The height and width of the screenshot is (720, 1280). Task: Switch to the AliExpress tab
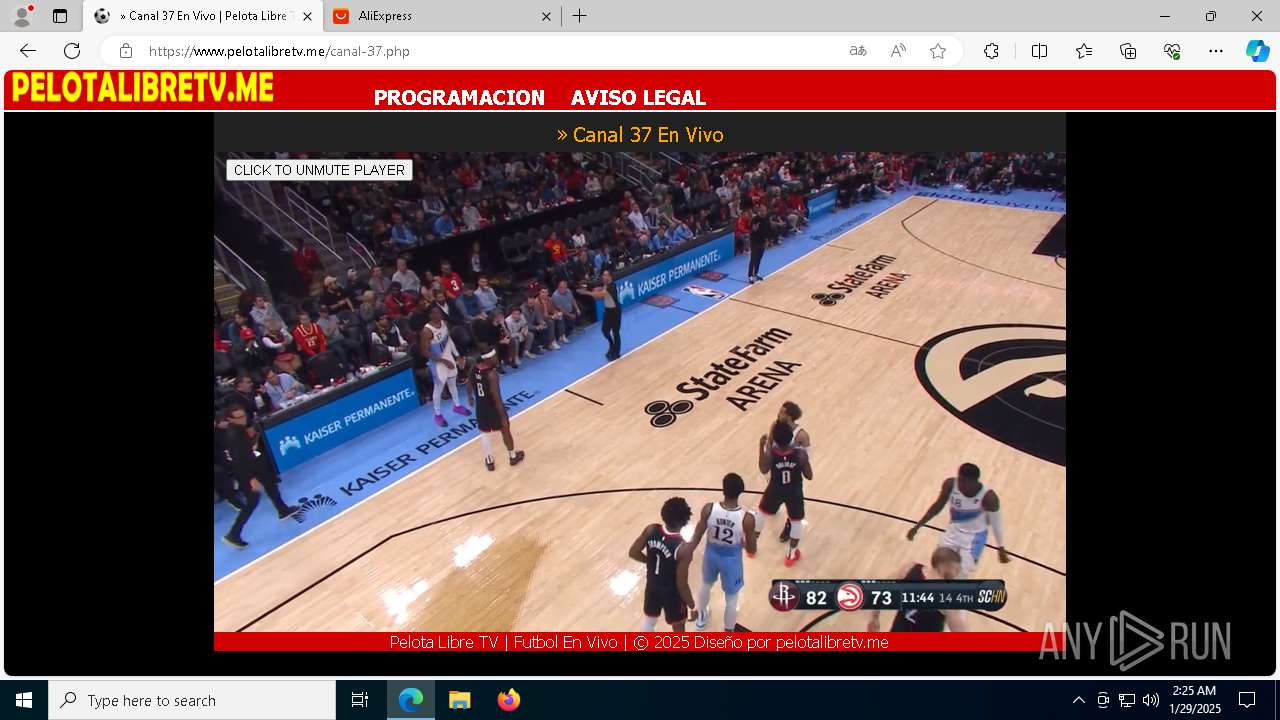point(440,16)
